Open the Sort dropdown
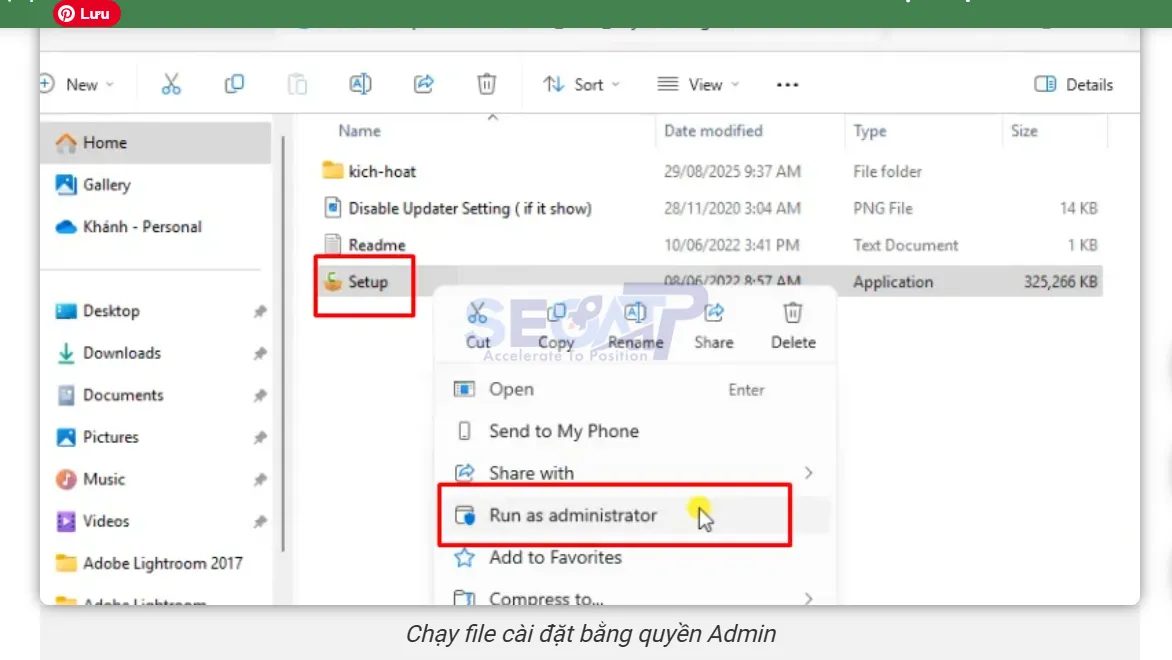This screenshot has height=660, width=1172. tap(581, 85)
